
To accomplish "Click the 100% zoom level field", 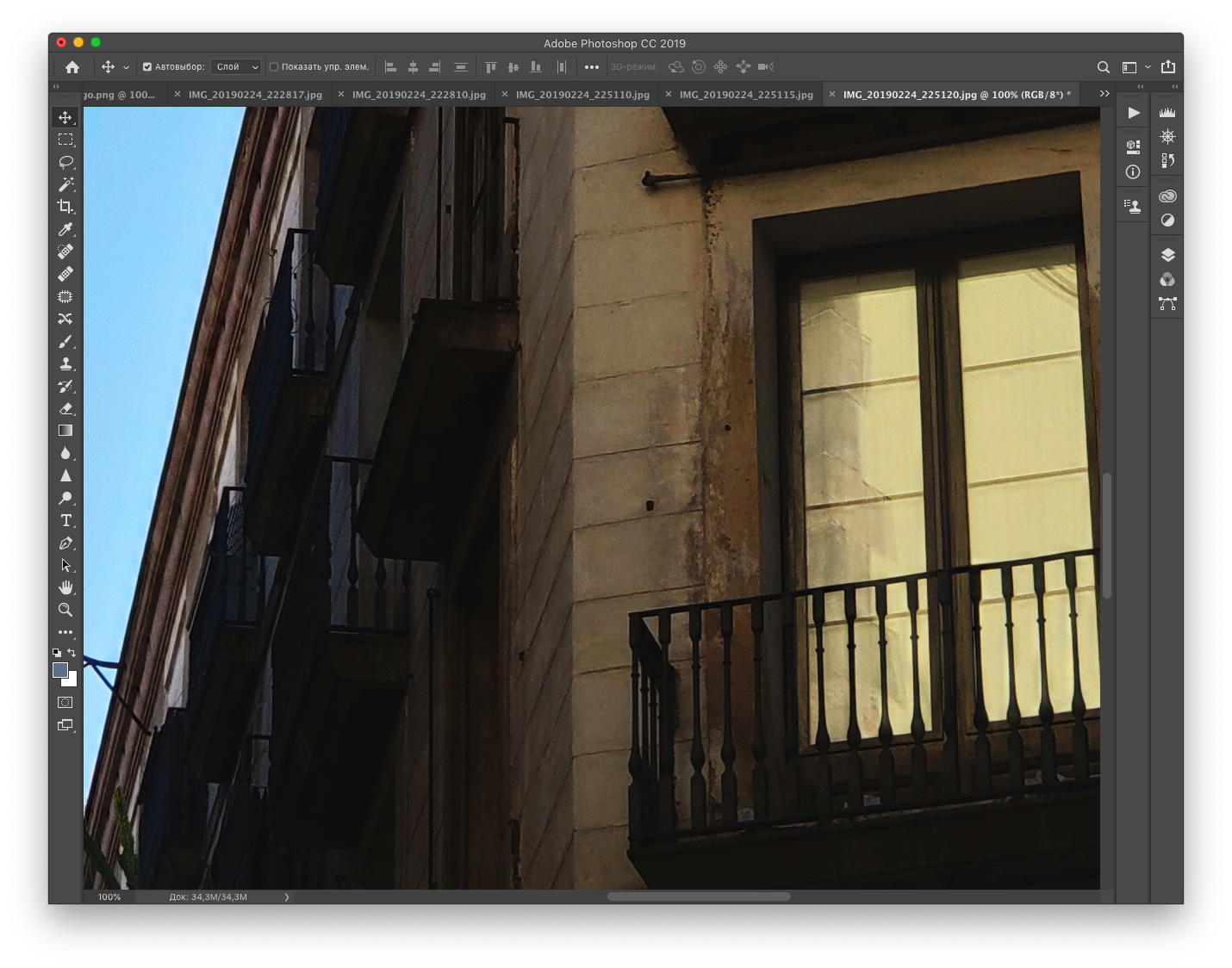I will click(109, 897).
